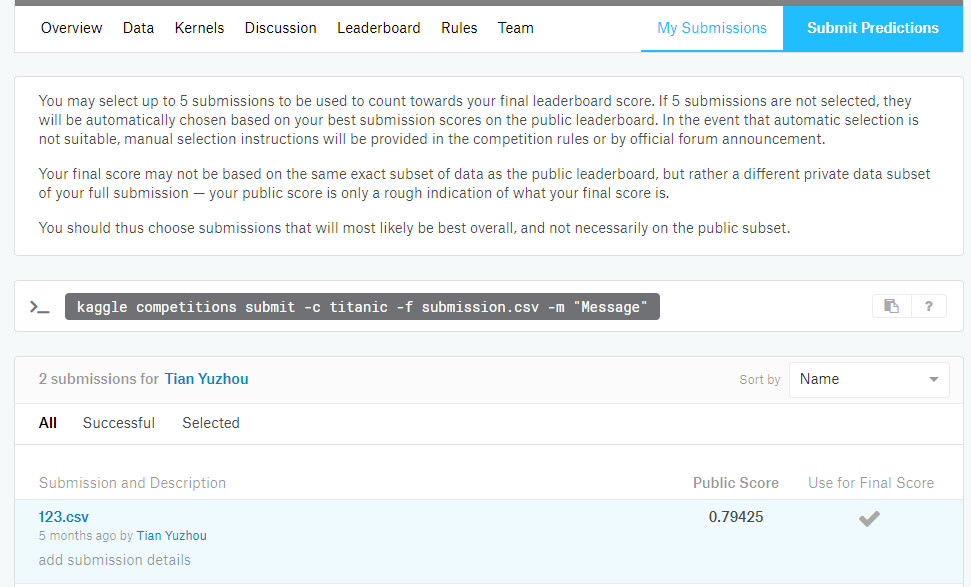Open the 123.csv submission link
This screenshot has width=971, height=587.
coord(64,517)
